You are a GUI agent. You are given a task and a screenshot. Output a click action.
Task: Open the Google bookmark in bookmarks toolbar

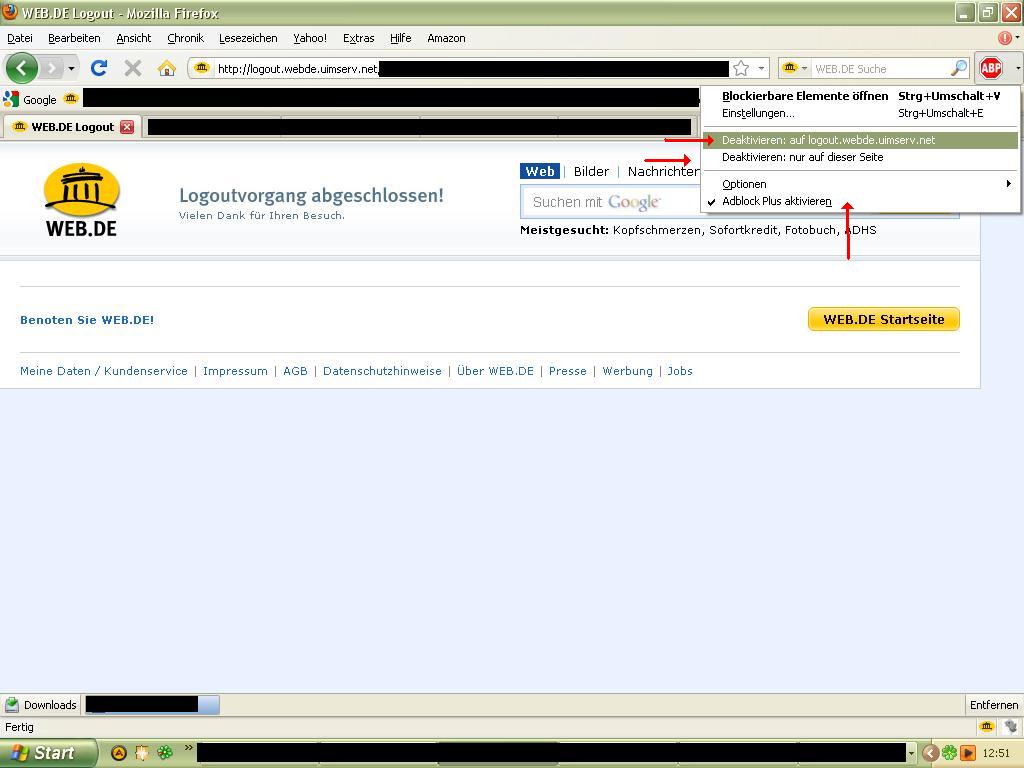point(31,99)
